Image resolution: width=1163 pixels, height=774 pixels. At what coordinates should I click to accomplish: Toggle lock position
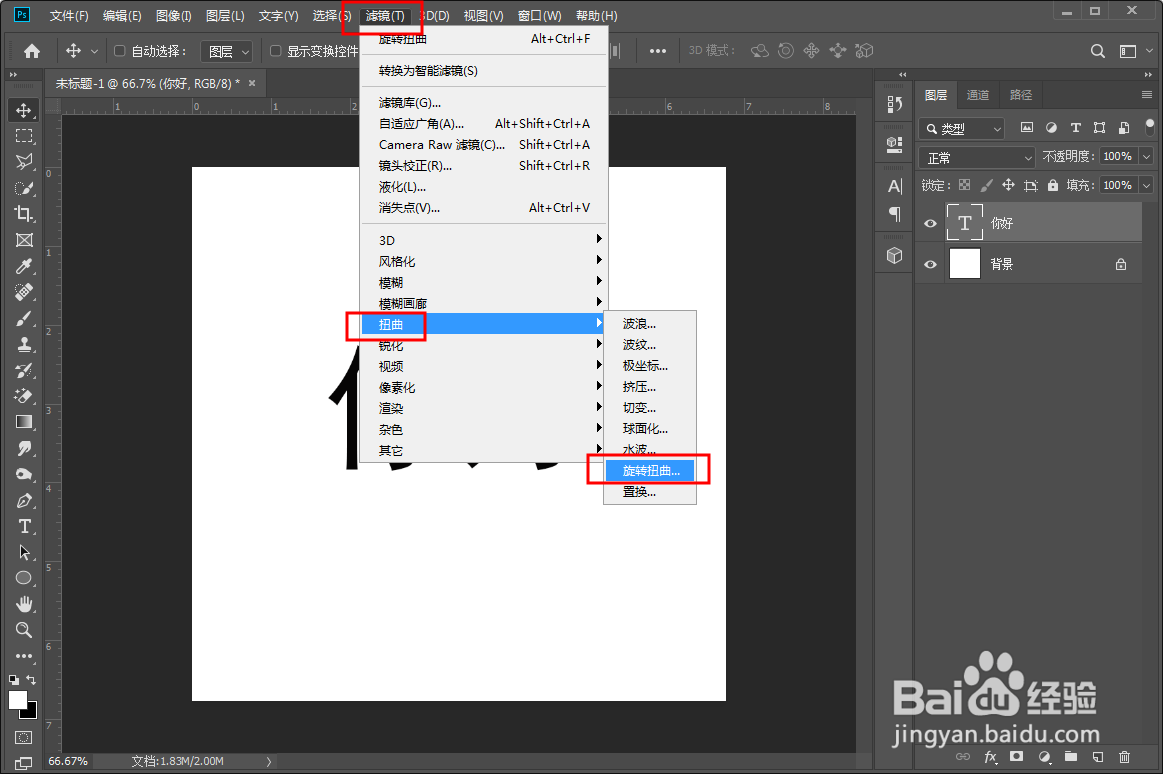1008,185
